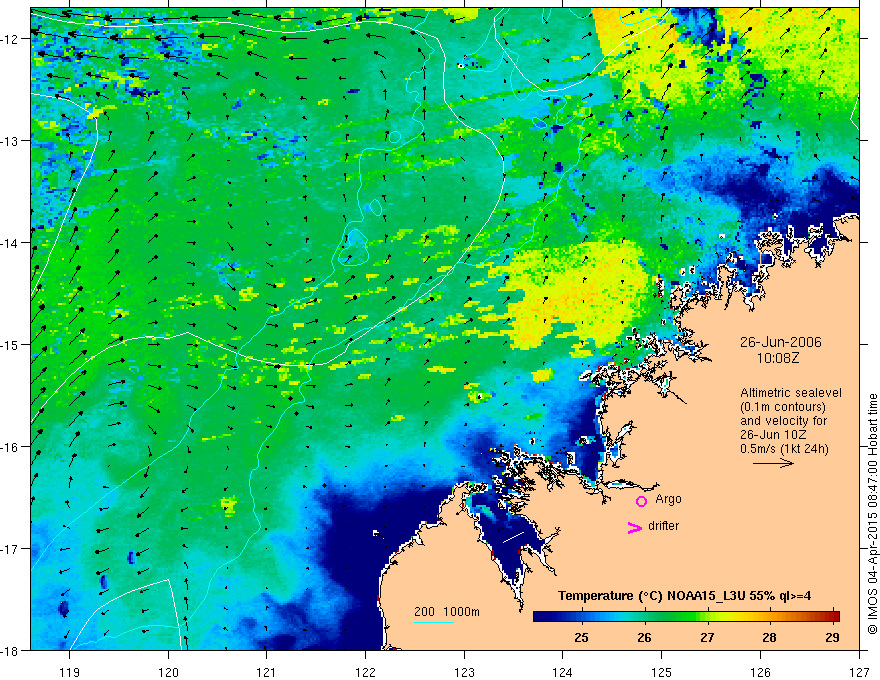Click the colorbar tick label 27

(x=707, y=637)
